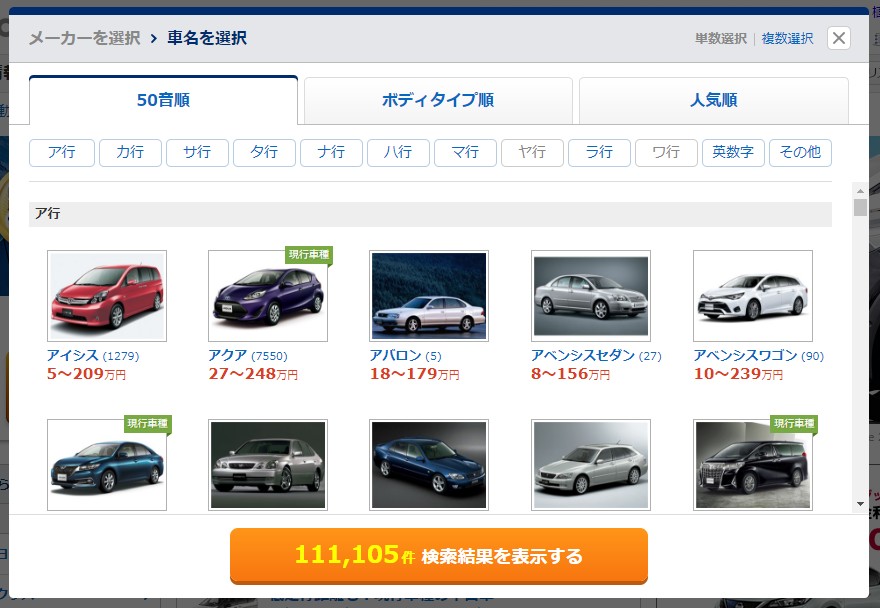Jump to ハ行 section

398,153
